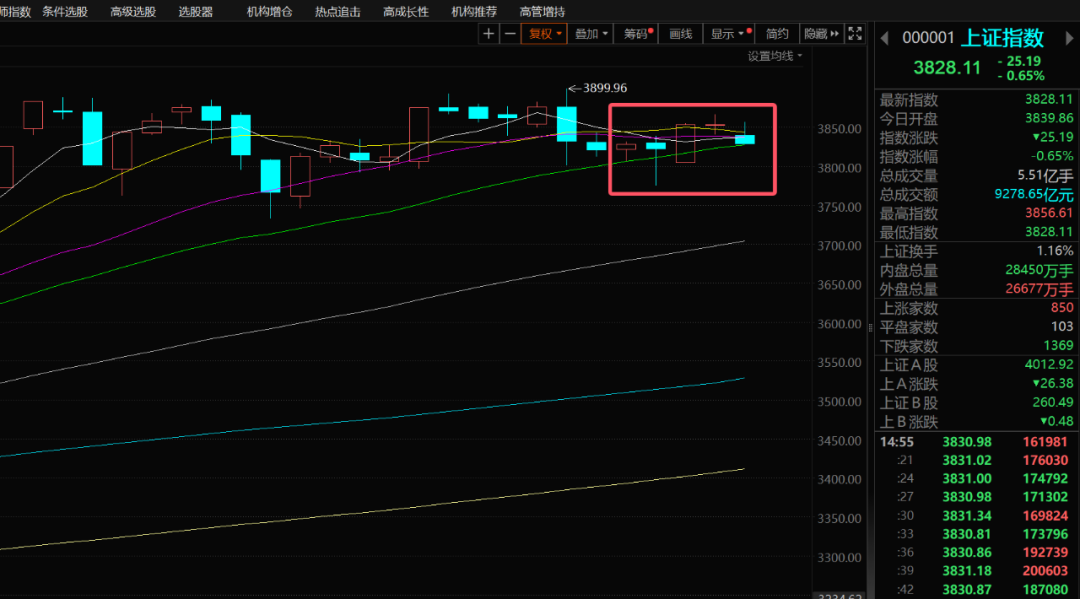The width and height of the screenshot is (1080, 599).
Task: Click 上证B股 value 260.49
Action: point(1052,402)
